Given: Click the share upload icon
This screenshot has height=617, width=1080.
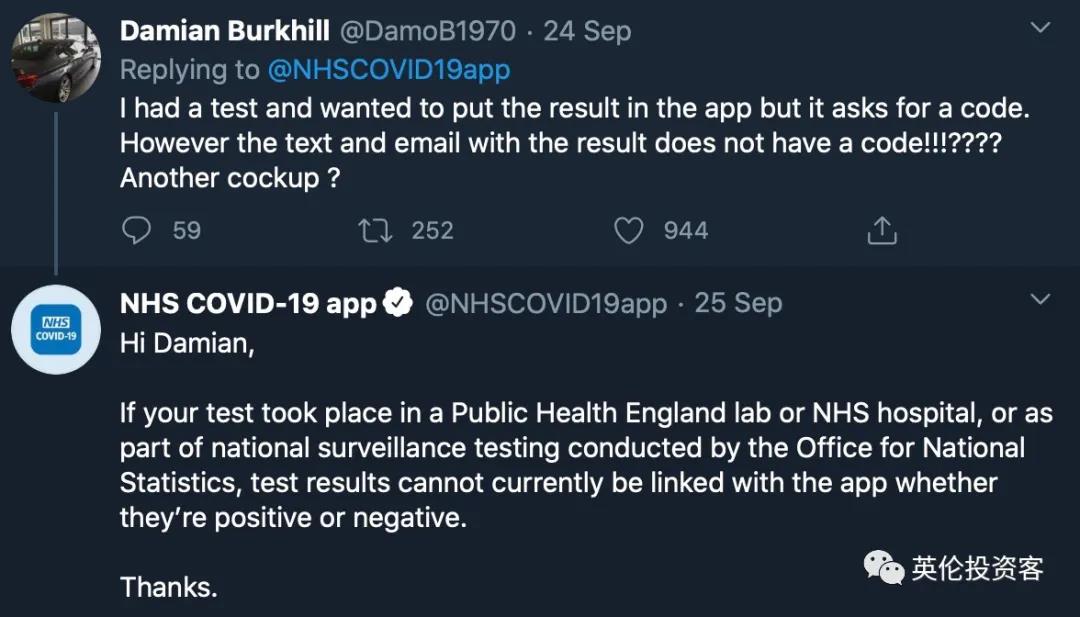Looking at the screenshot, I should 881,231.
